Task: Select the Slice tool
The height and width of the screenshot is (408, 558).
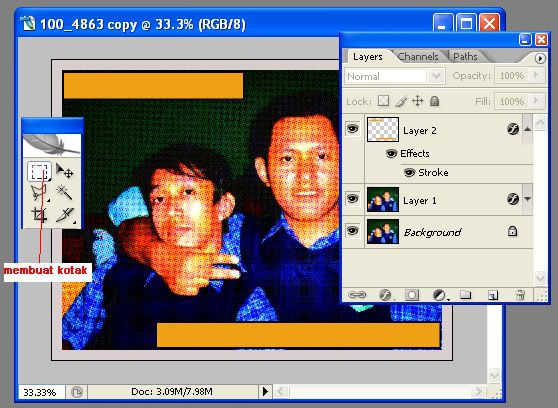Action: tap(65, 215)
